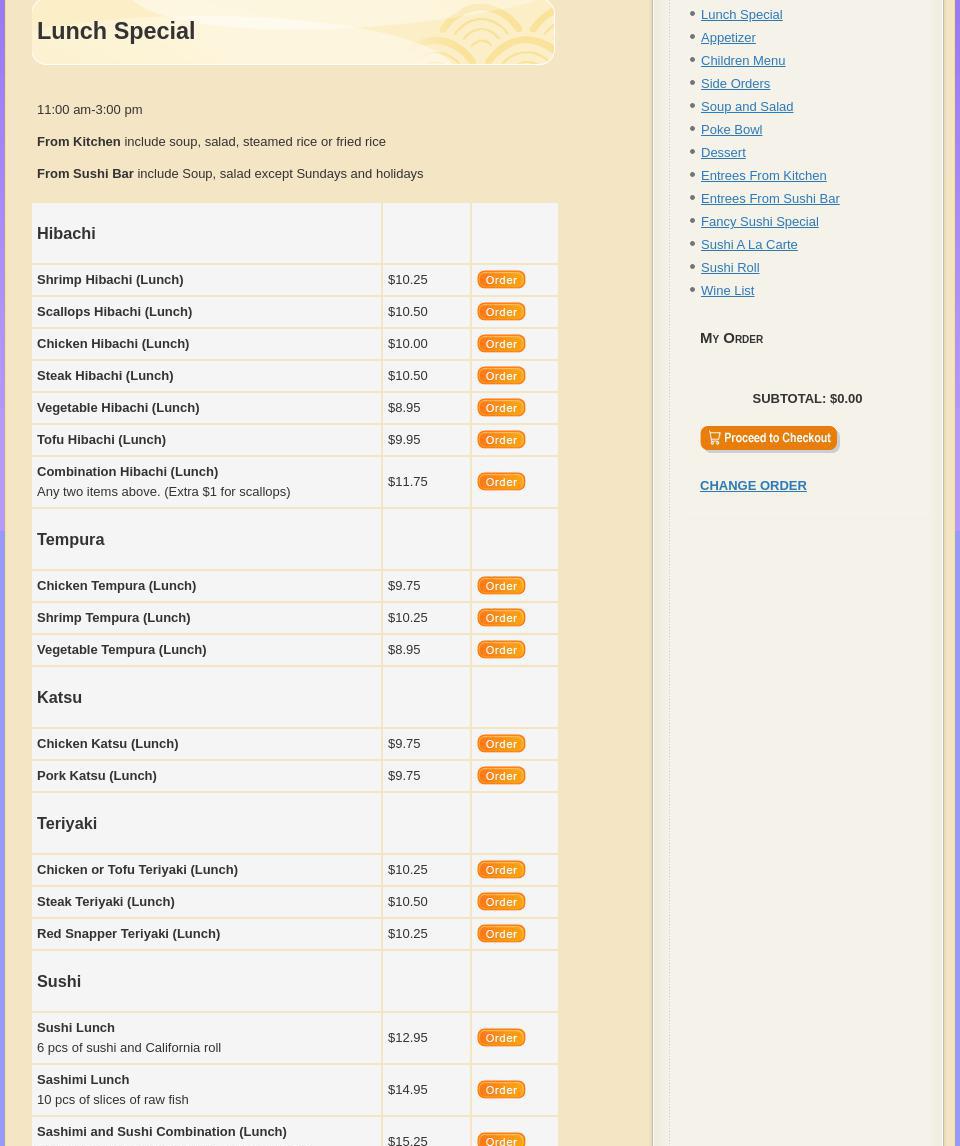Screen dimensions: 960x1146
Task: Add Vegetable Tempura lunch to order
Action: pos(501,650)
